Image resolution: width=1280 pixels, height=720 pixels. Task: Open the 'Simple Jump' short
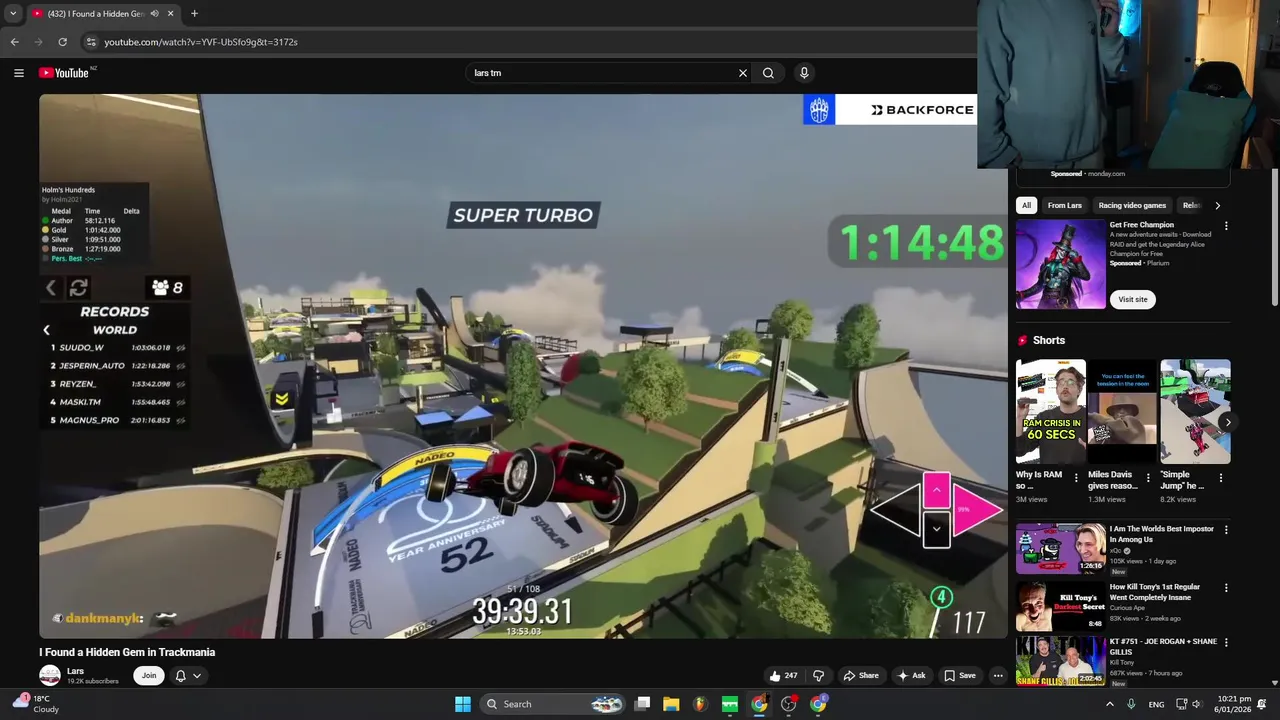1195,412
